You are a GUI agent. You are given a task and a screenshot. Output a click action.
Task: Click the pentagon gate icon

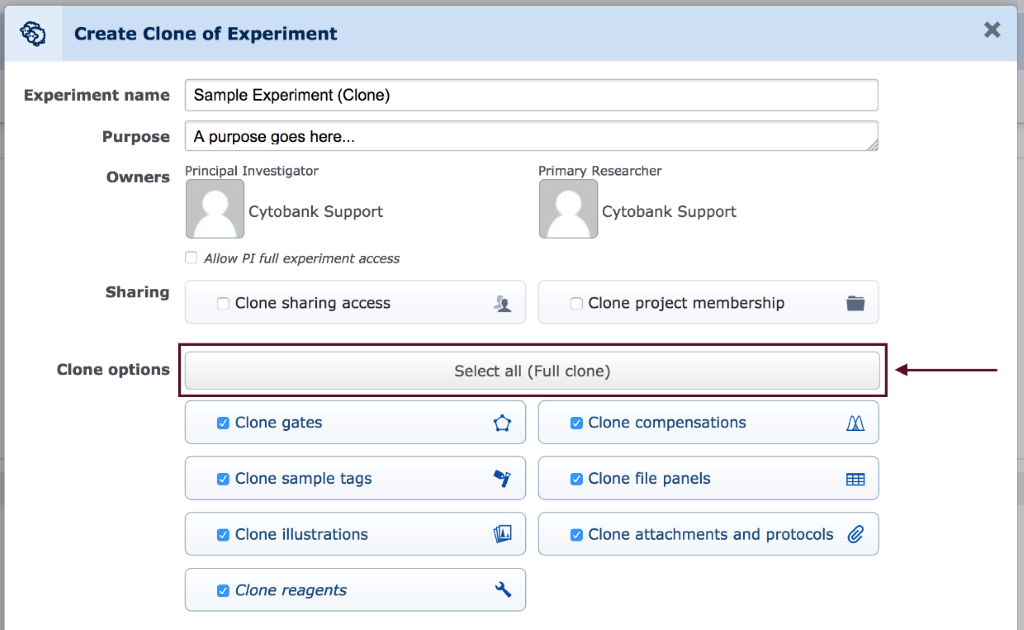502,423
